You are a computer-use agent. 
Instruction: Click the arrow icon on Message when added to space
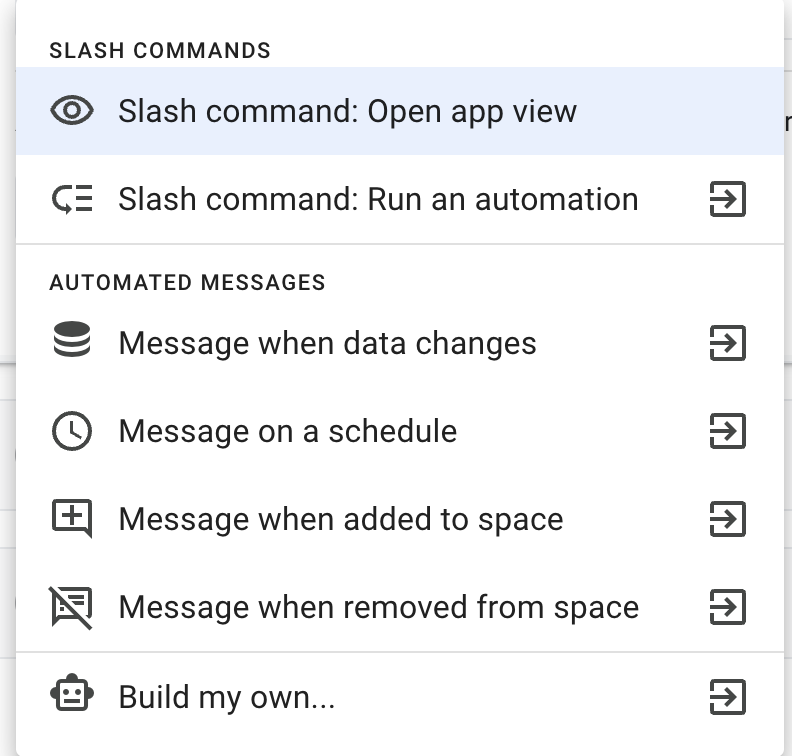[x=727, y=519]
